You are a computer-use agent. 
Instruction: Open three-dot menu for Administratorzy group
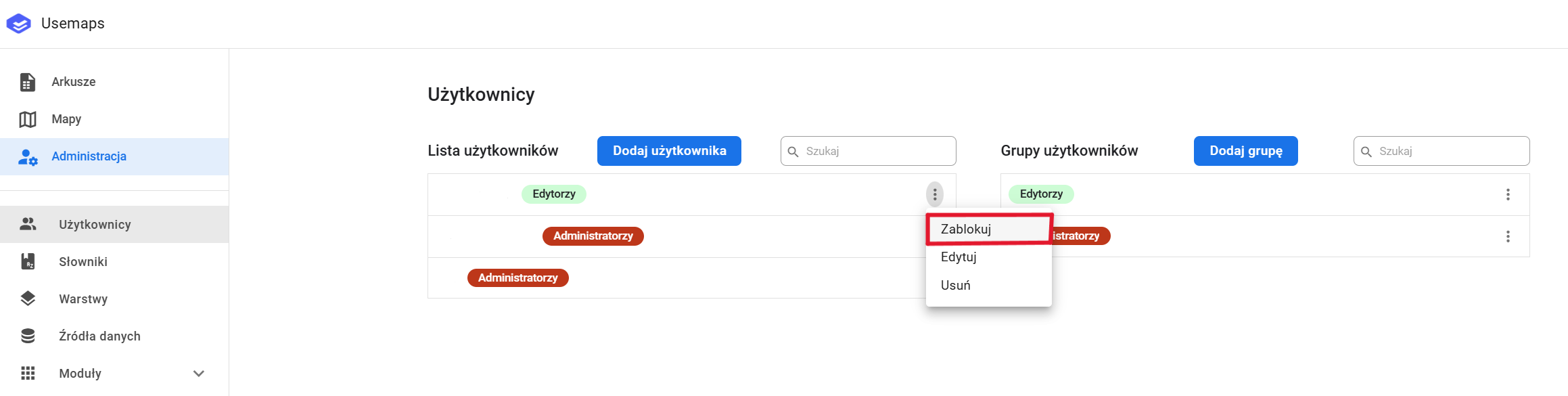pyautogui.click(x=1508, y=236)
